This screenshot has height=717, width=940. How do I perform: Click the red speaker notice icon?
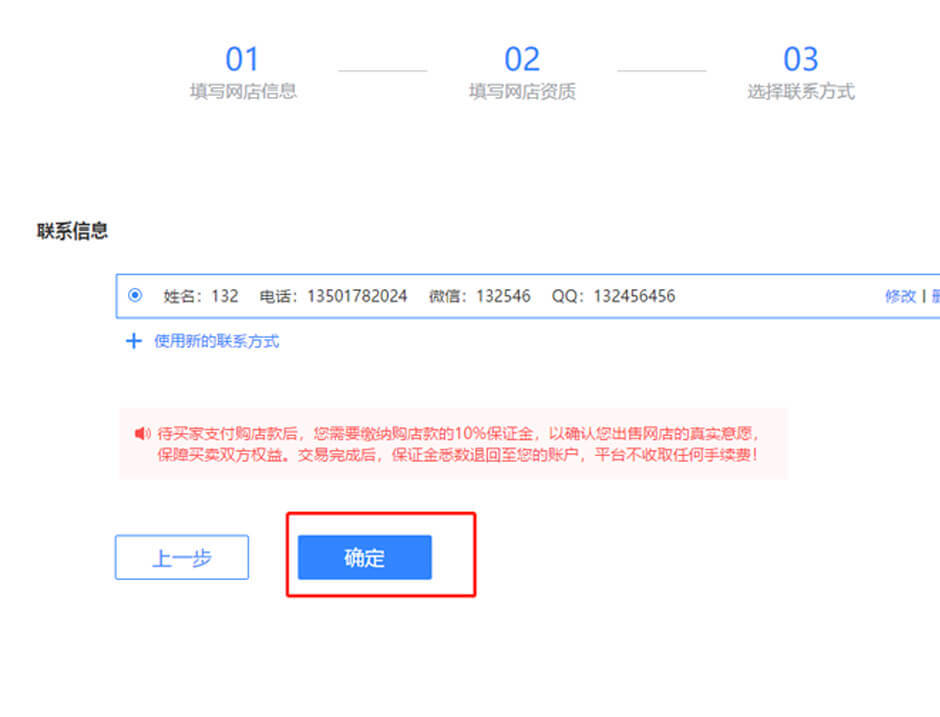142,433
